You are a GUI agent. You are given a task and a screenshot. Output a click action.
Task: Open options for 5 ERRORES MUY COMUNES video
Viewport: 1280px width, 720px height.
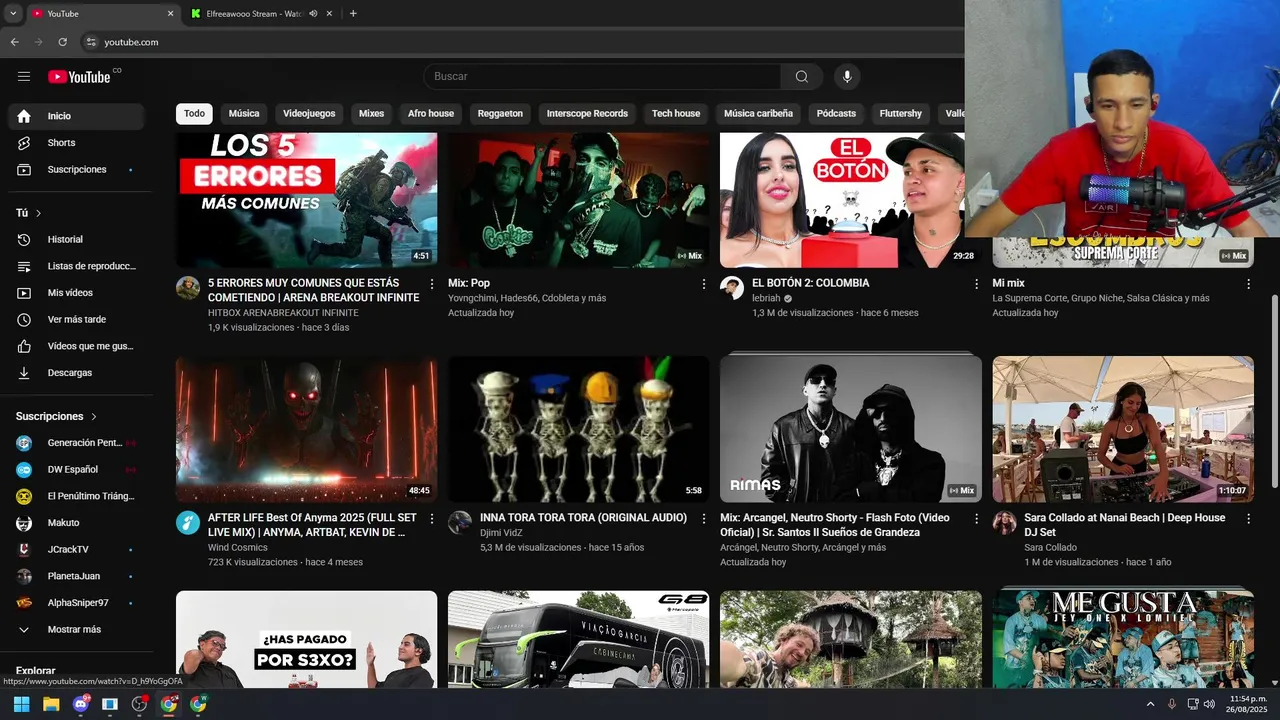click(x=432, y=284)
